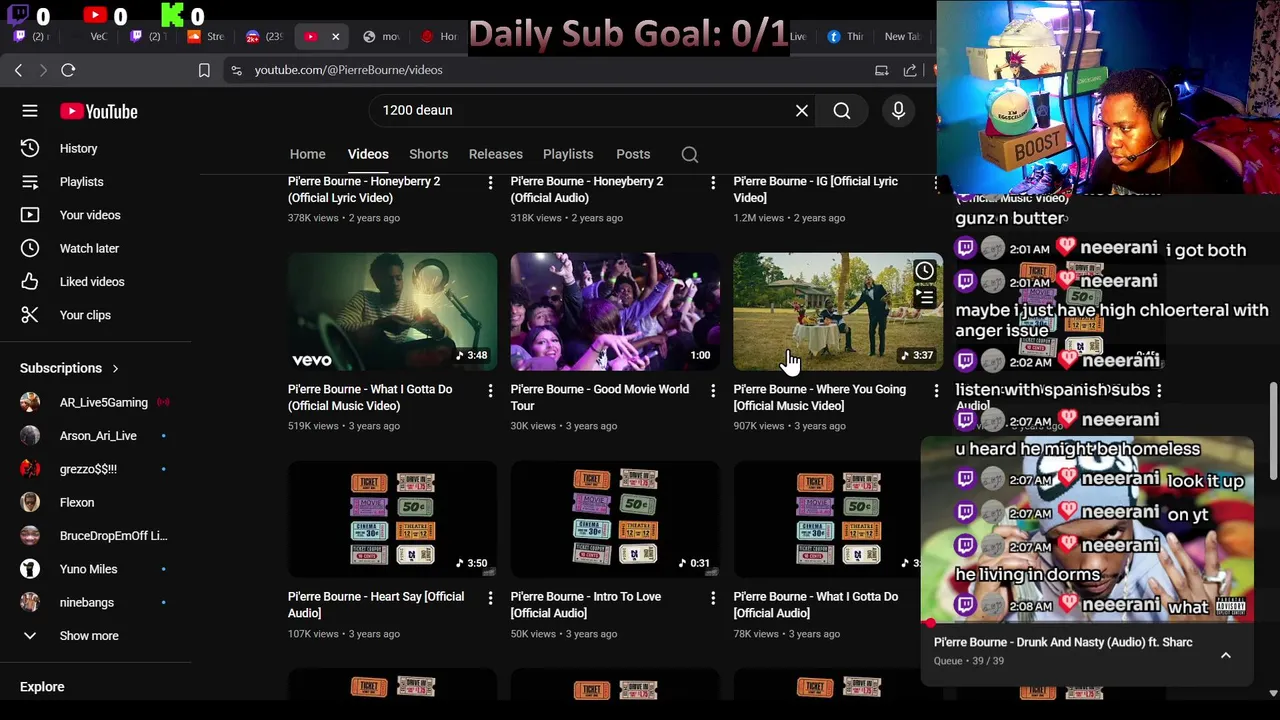This screenshot has height=720, width=1280.
Task: Open the Posts tab
Action: tap(633, 154)
